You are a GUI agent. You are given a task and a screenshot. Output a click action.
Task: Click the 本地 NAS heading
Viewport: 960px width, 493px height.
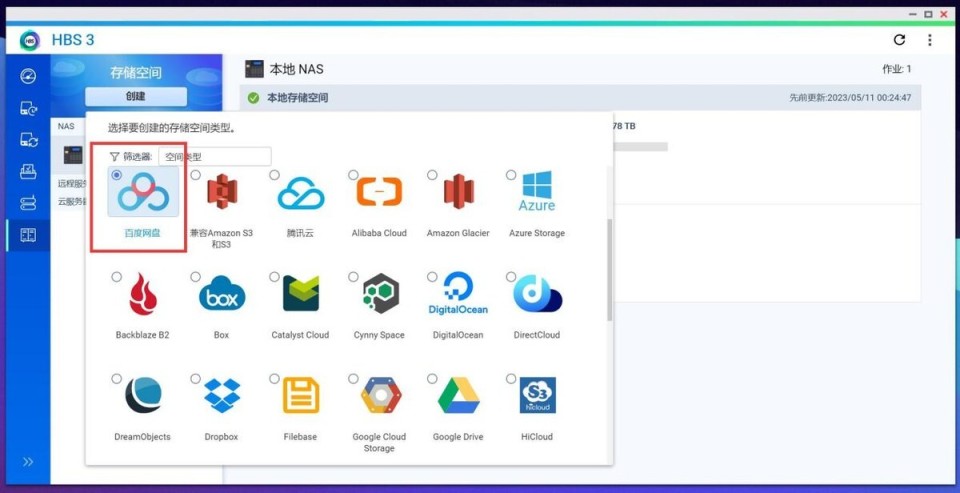(297, 69)
